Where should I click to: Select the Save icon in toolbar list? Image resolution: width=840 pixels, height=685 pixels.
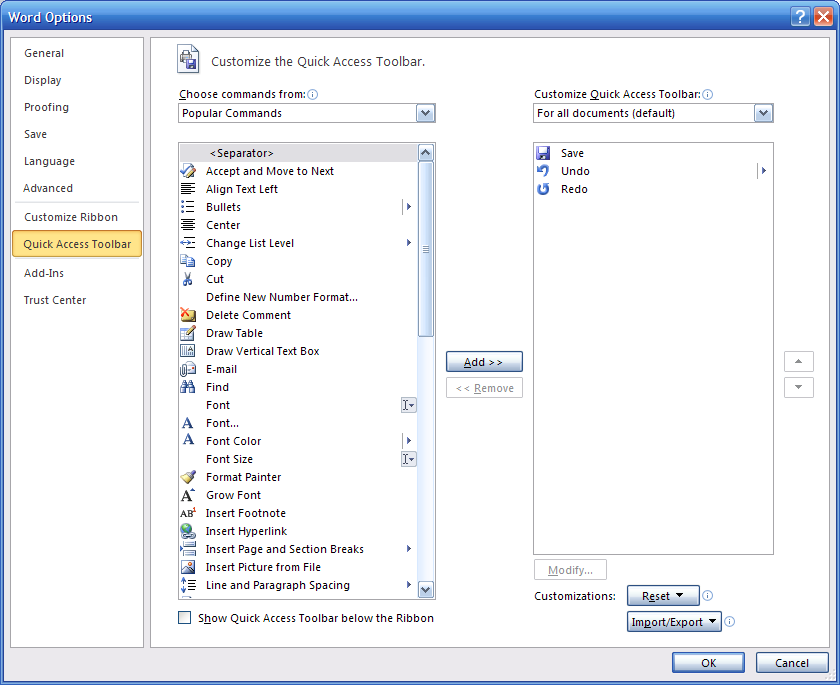click(x=543, y=153)
